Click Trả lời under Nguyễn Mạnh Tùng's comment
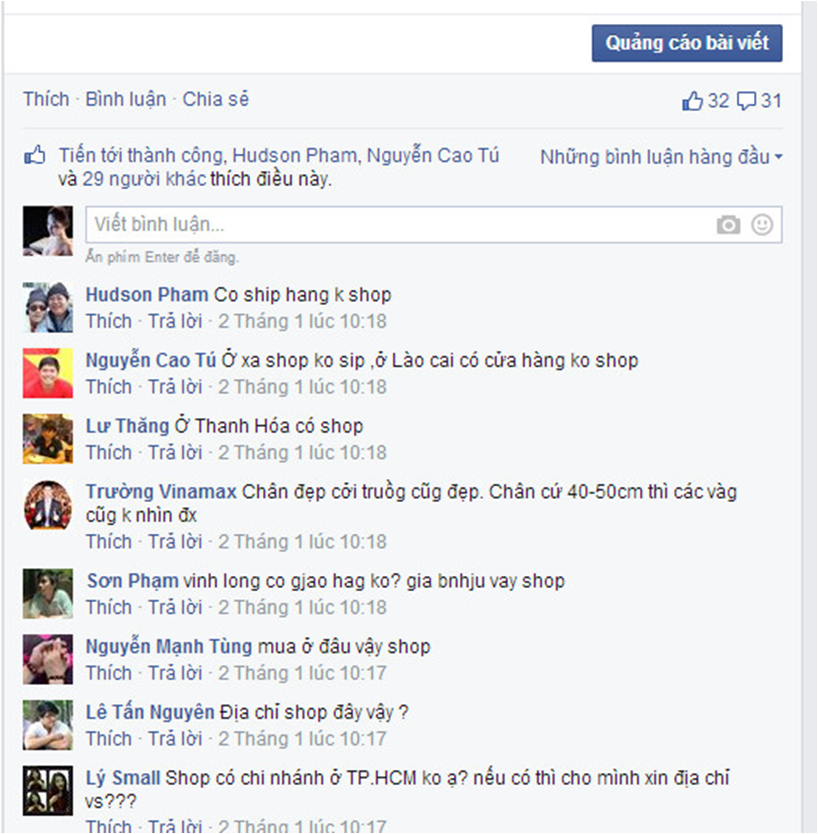 point(175,673)
